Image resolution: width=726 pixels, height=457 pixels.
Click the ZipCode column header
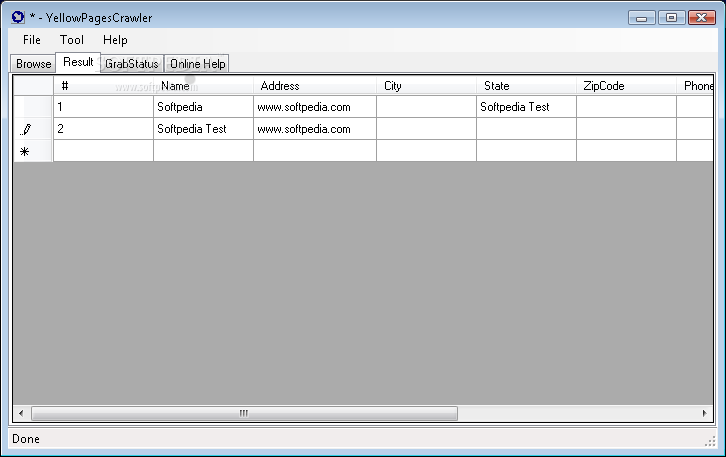(626, 86)
